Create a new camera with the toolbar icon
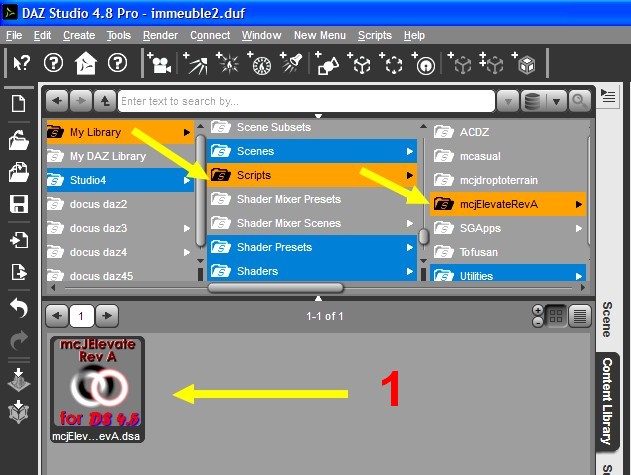 [159, 63]
